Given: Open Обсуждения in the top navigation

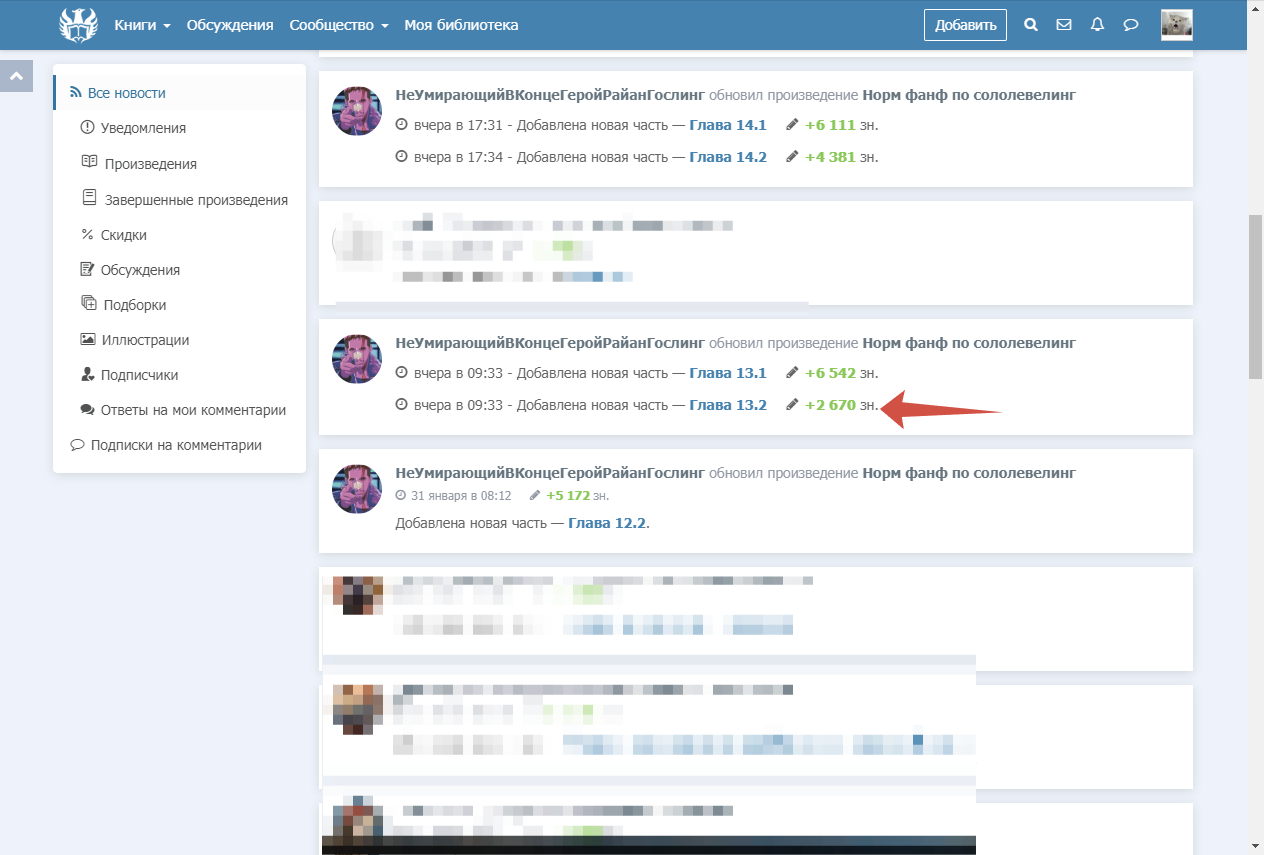Looking at the screenshot, I should pyautogui.click(x=230, y=25).
